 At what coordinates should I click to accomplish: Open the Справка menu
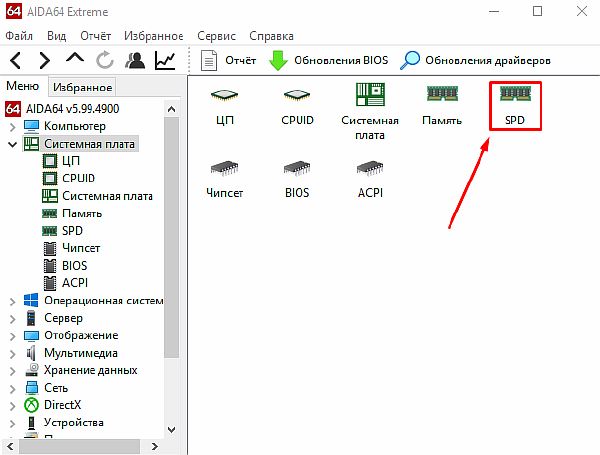point(271,36)
